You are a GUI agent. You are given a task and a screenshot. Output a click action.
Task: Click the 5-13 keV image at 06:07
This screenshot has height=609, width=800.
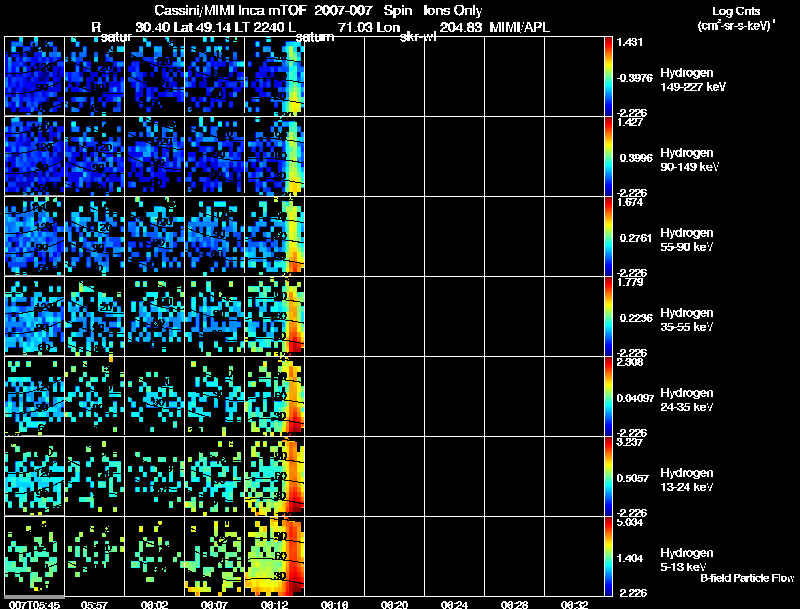(x=214, y=557)
